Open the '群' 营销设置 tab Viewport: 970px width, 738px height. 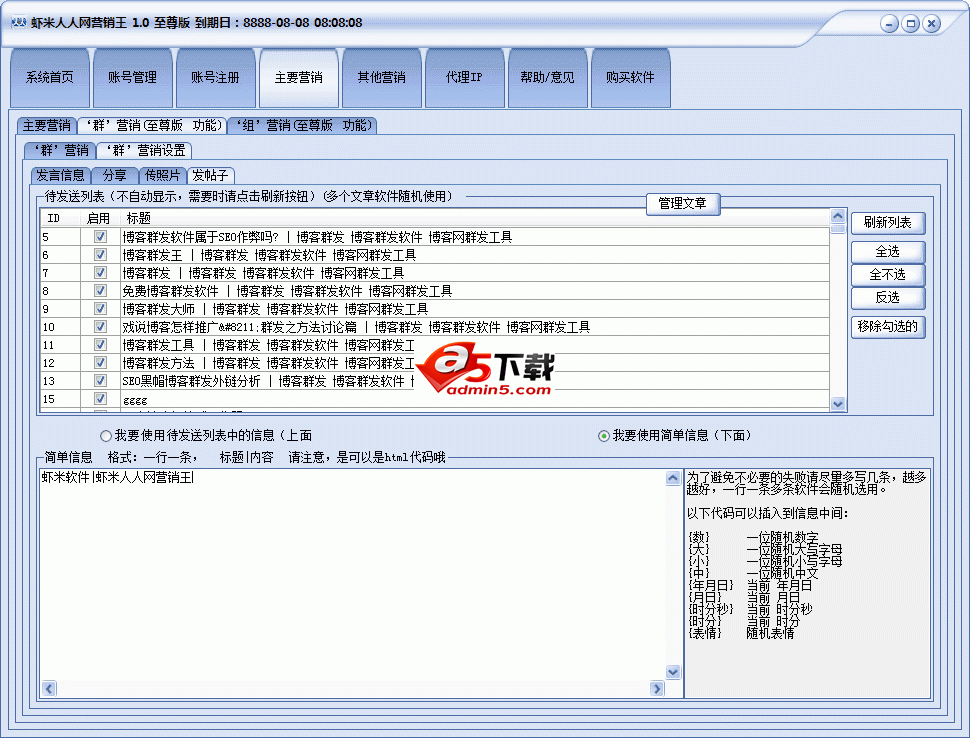(145, 150)
